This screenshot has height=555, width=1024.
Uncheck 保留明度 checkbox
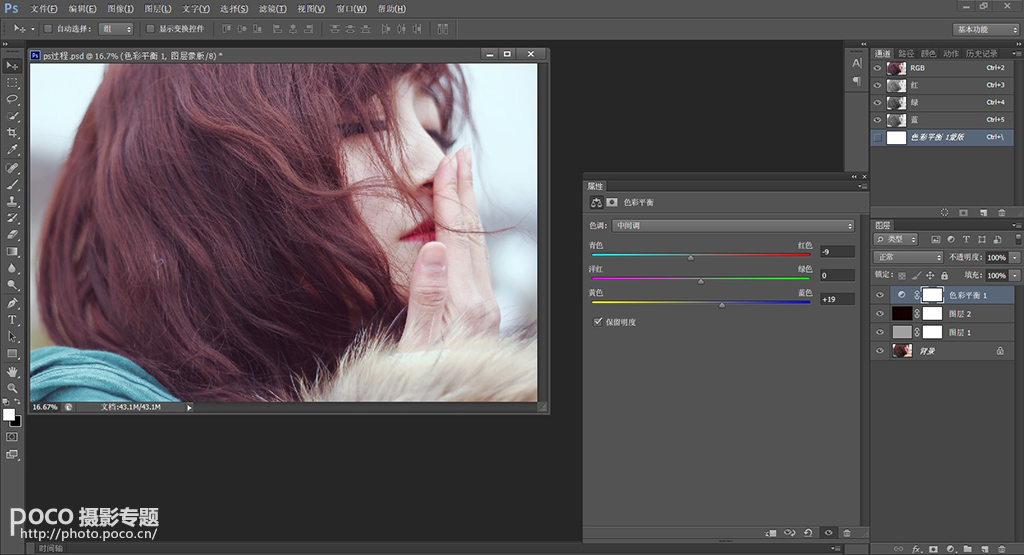pyautogui.click(x=598, y=321)
